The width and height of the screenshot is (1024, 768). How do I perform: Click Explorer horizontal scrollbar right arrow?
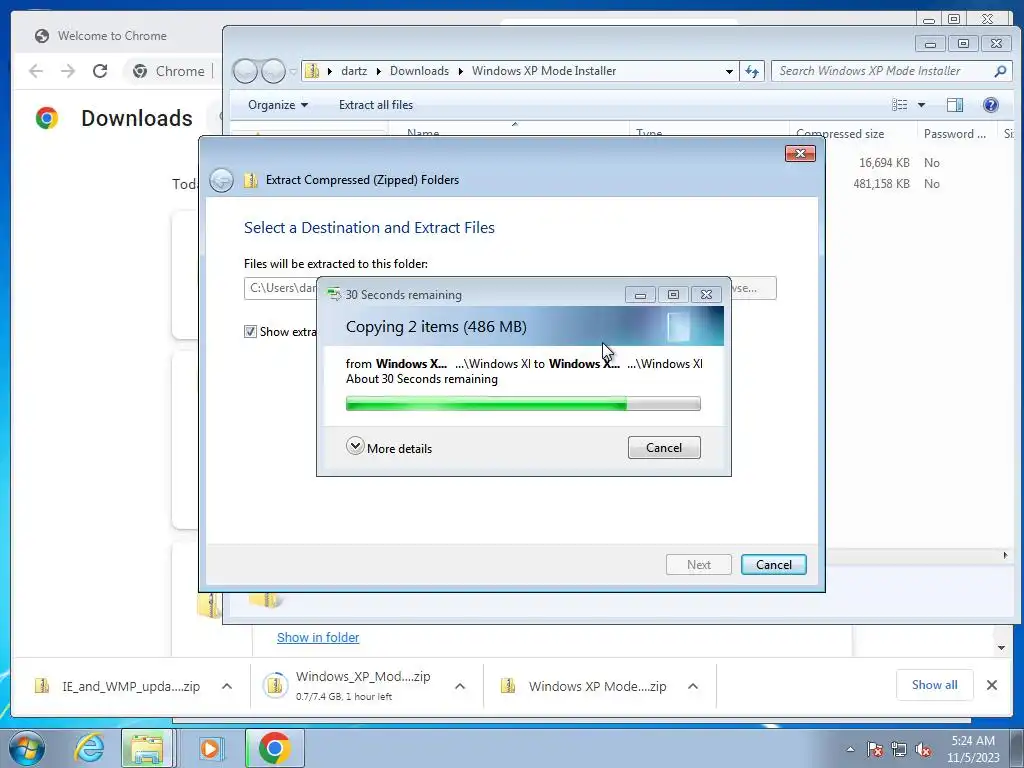pos(1004,555)
